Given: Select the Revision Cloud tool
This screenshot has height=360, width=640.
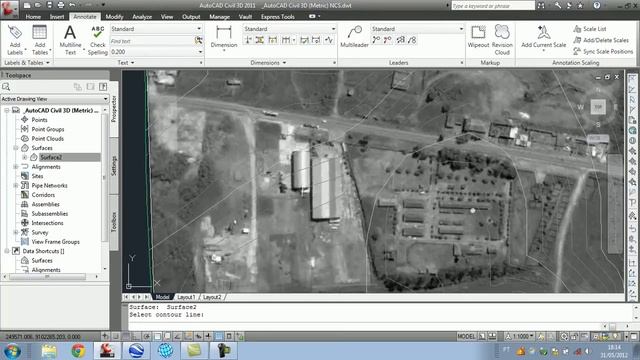Looking at the screenshot, I should coord(502,40).
